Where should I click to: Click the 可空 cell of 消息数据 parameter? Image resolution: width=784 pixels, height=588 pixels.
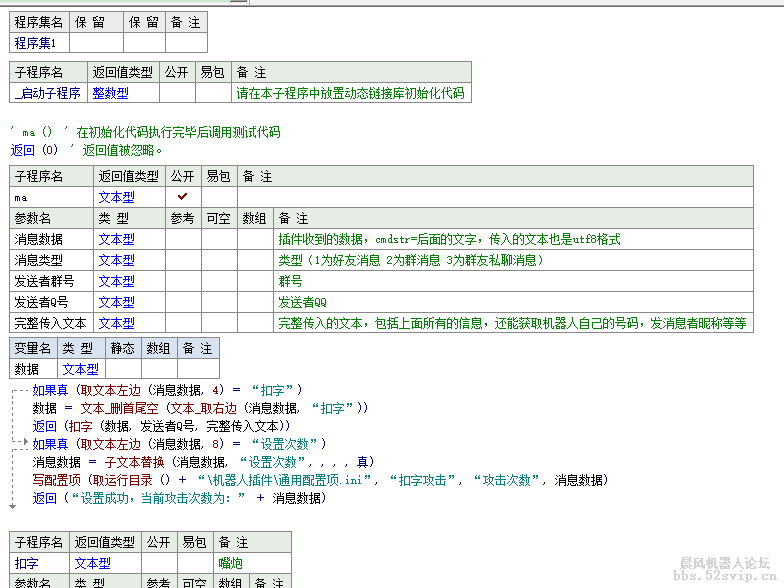(219, 239)
